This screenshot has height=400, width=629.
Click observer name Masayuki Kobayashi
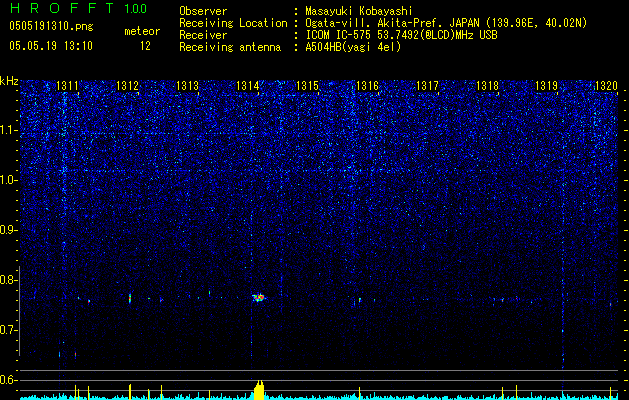pos(359,12)
